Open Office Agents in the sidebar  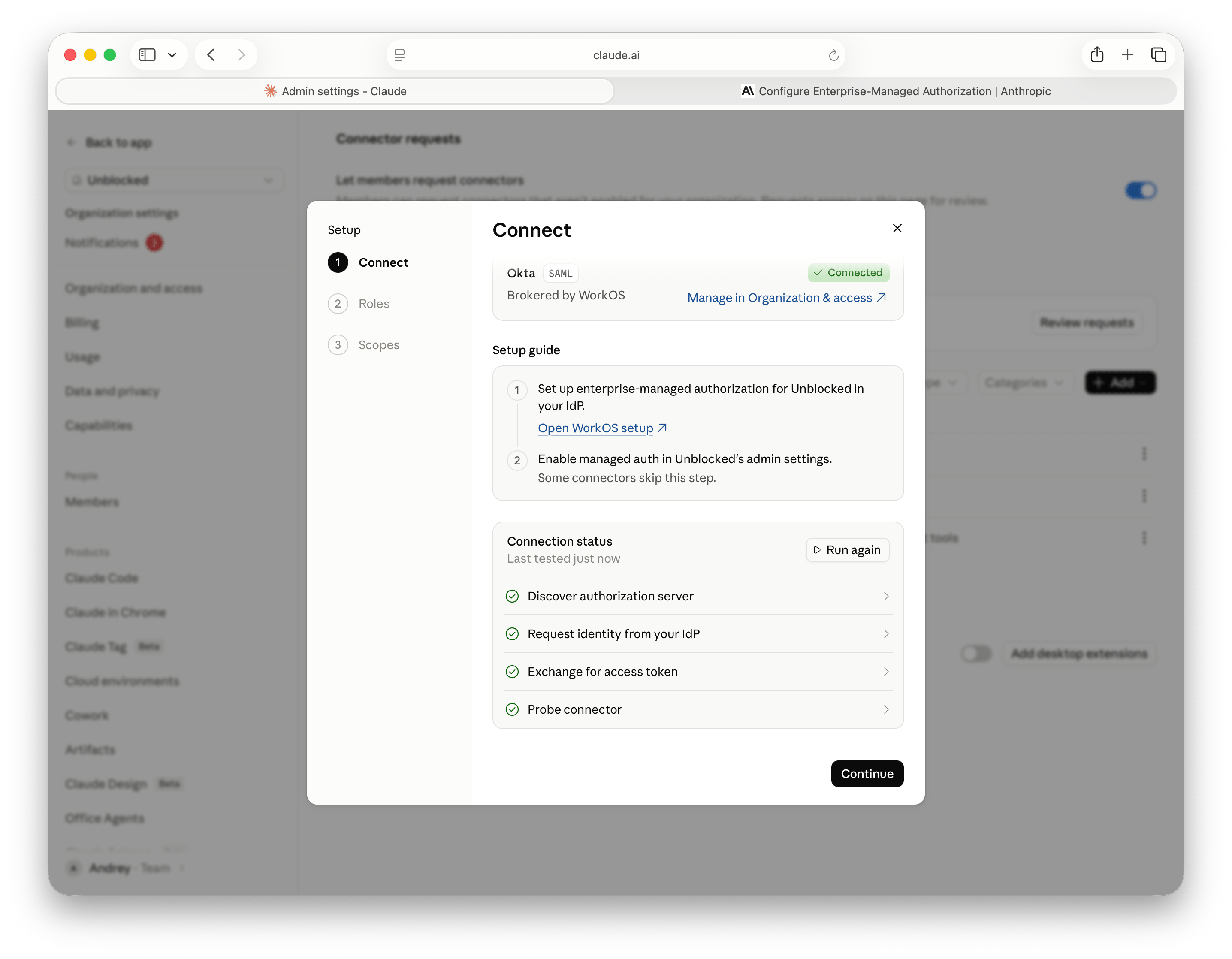[x=104, y=818]
